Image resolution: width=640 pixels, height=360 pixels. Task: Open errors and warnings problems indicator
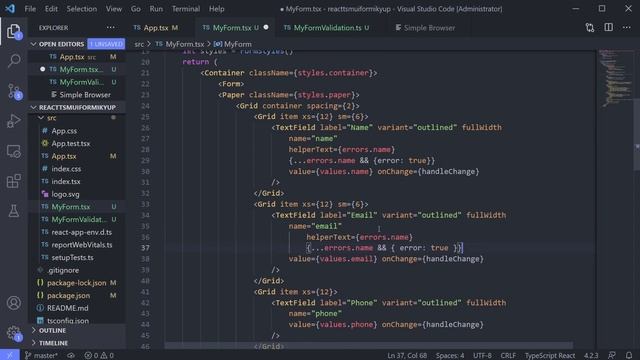[99, 356]
